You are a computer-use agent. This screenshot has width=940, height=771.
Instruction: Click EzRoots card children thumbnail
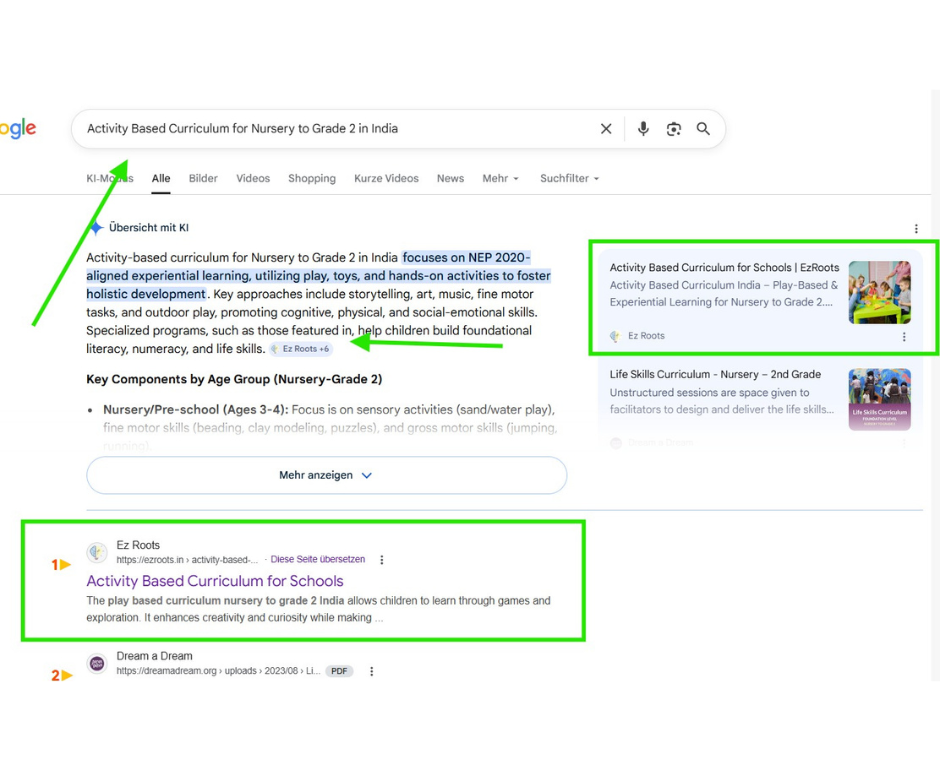pos(879,293)
